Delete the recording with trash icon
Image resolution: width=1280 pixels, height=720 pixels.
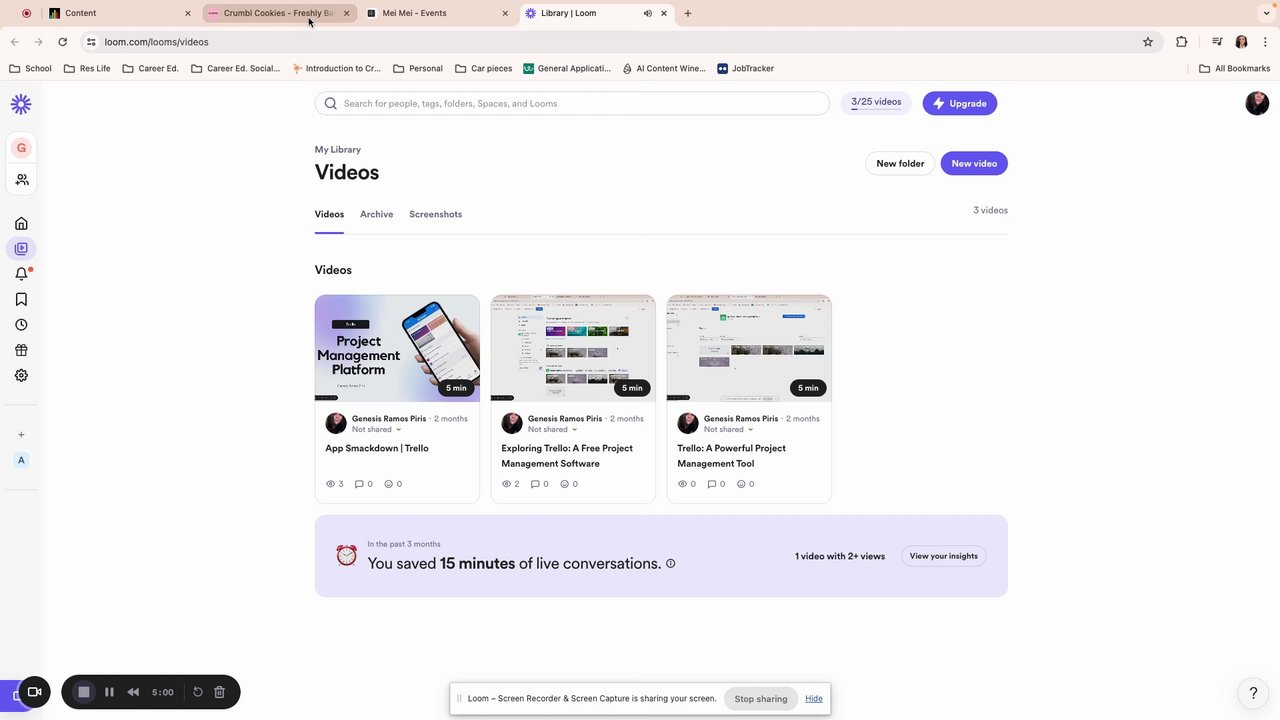[220, 692]
